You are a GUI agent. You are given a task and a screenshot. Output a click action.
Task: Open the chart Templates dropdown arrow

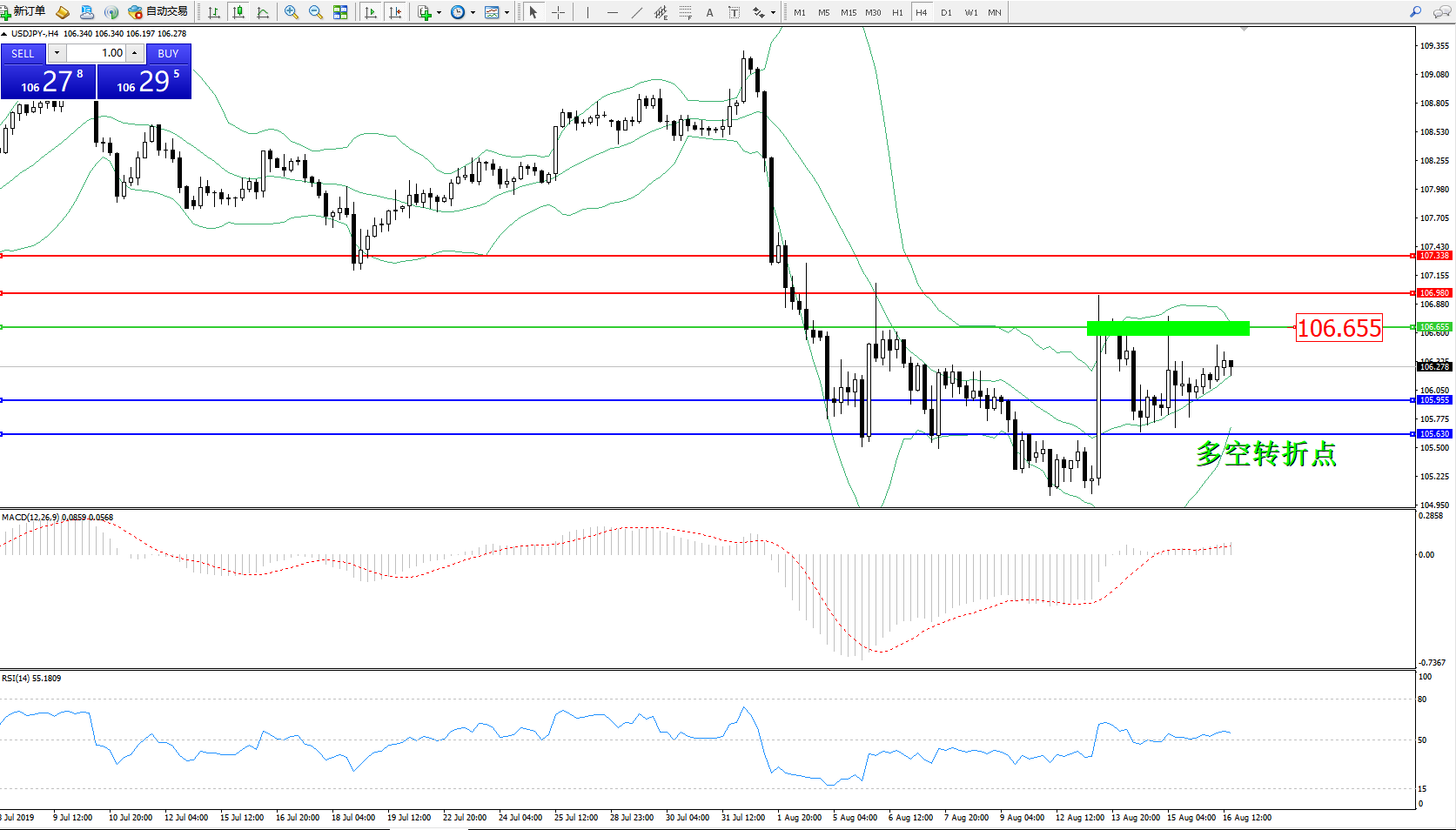point(507,12)
